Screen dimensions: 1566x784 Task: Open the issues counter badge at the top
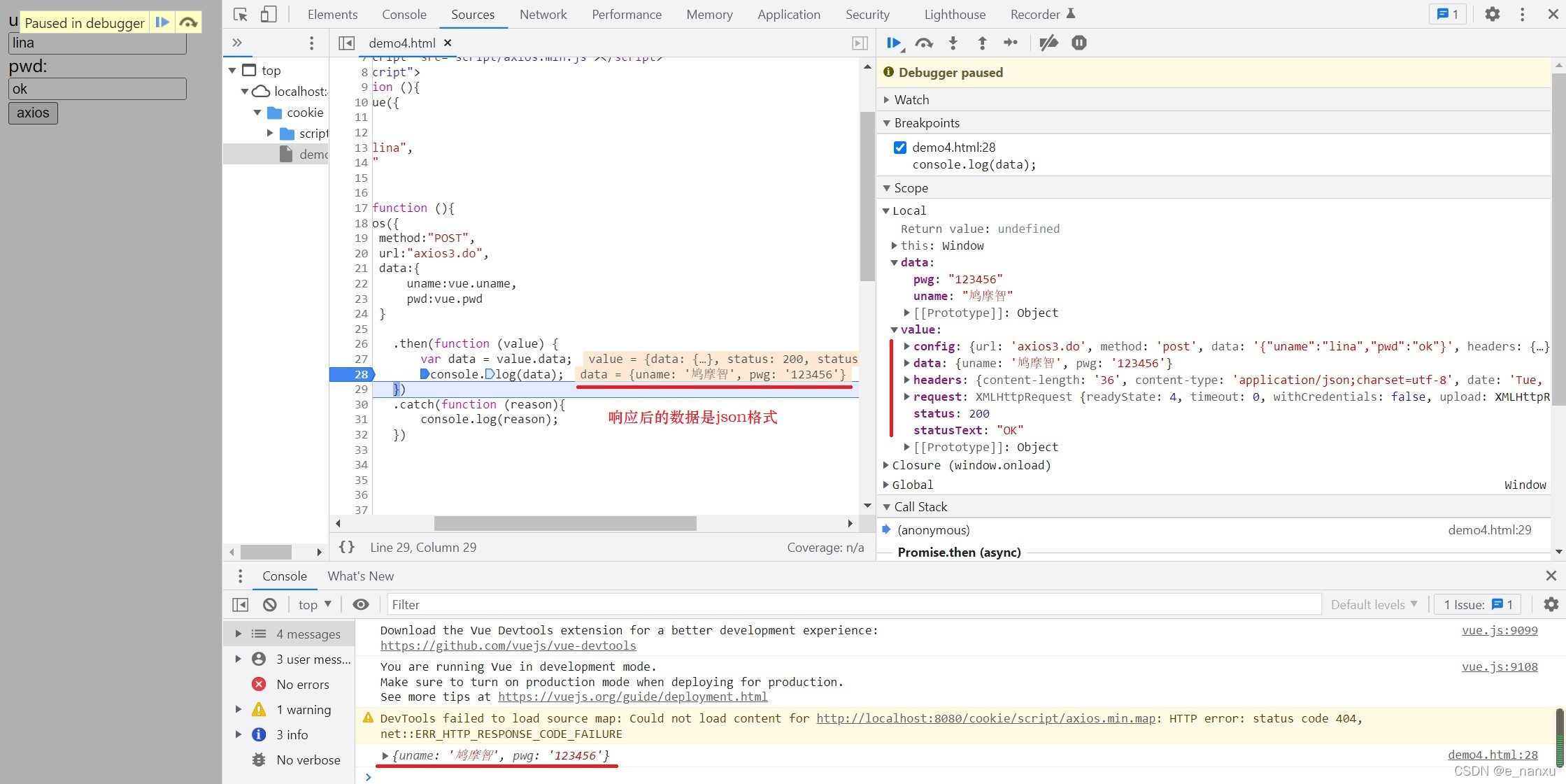coord(1447,15)
